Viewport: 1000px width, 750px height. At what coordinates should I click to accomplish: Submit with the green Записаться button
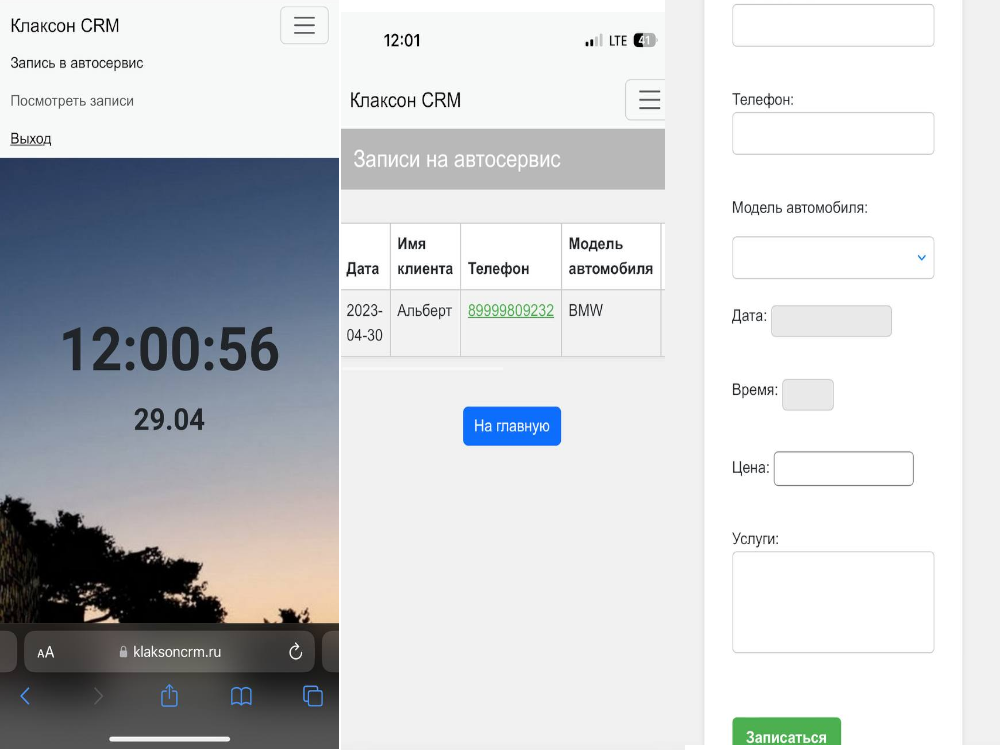(x=786, y=736)
